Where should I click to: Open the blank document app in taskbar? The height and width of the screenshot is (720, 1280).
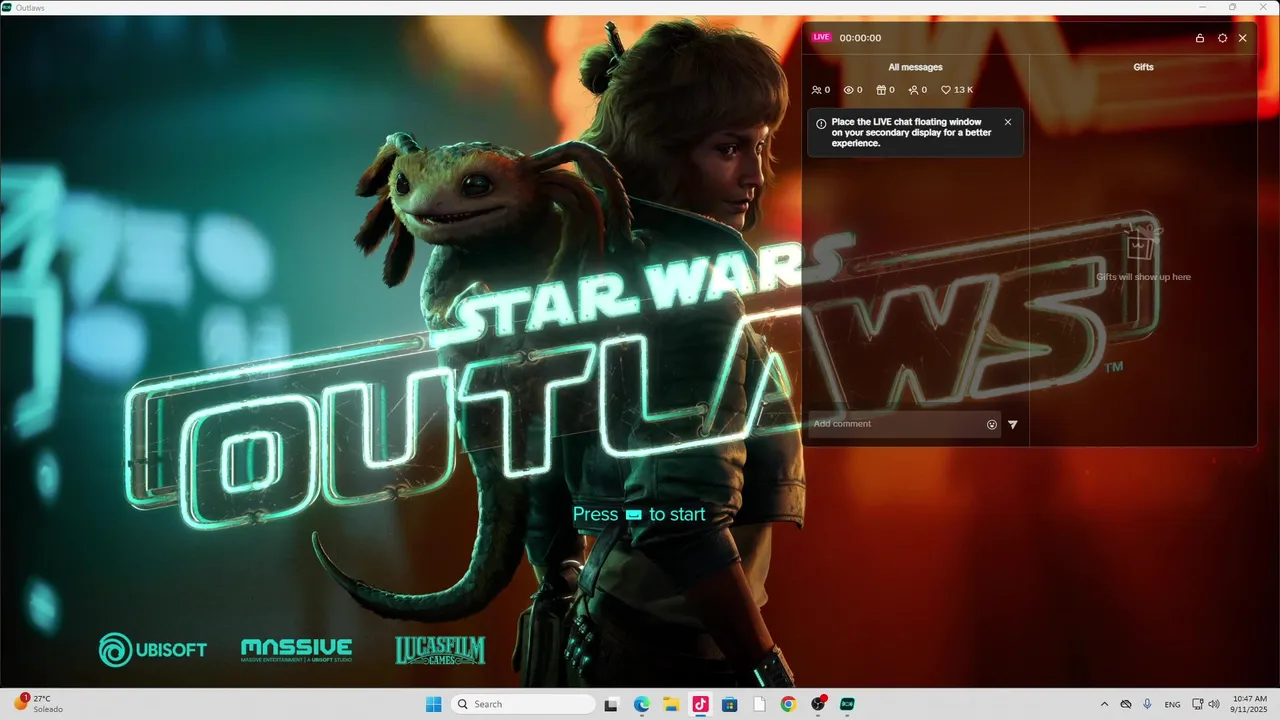(x=759, y=704)
